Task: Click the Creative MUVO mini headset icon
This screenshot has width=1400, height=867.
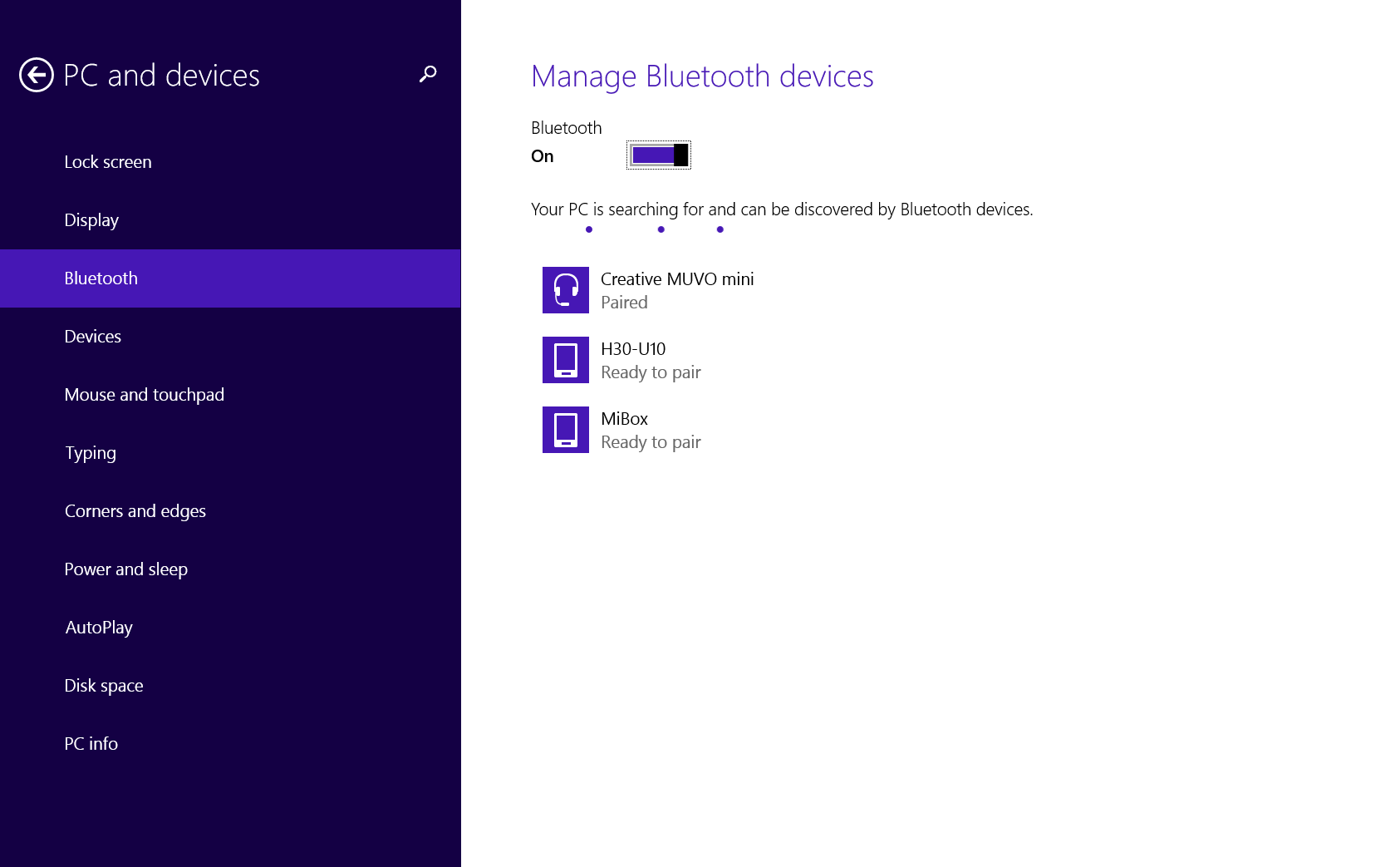Action: pyautogui.click(x=566, y=290)
